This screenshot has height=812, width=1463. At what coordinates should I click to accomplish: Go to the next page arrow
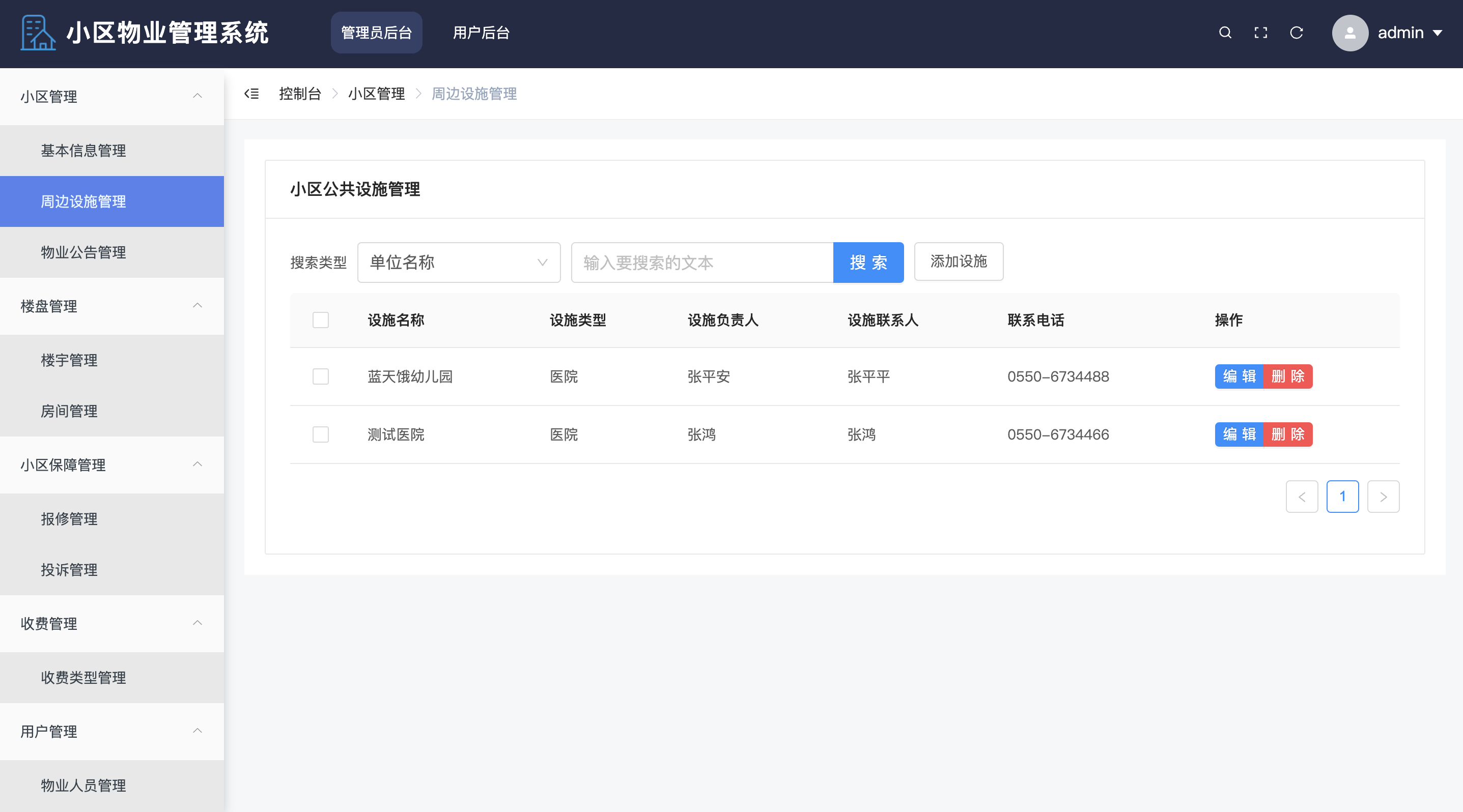tap(1383, 497)
